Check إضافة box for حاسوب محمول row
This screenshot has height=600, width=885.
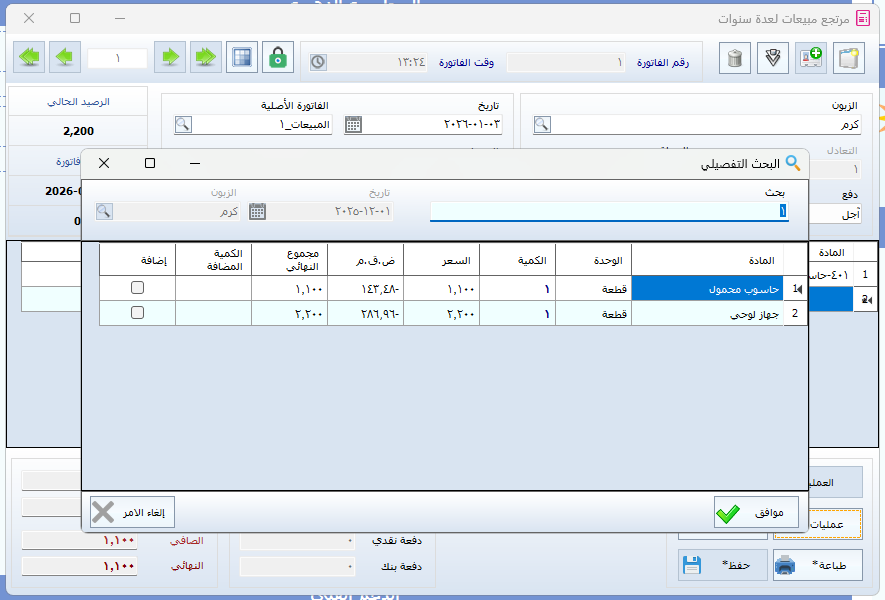tap(137, 288)
